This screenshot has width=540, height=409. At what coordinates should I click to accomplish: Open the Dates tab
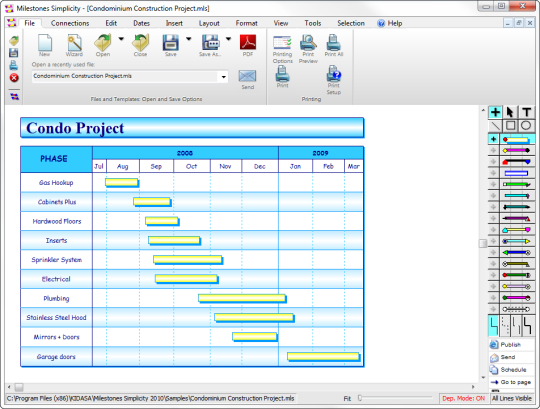[x=142, y=23]
